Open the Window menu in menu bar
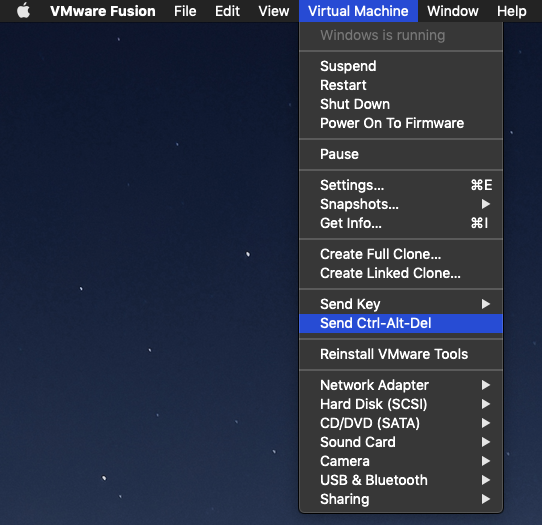Screen dimensions: 542x525 [452, 11]
